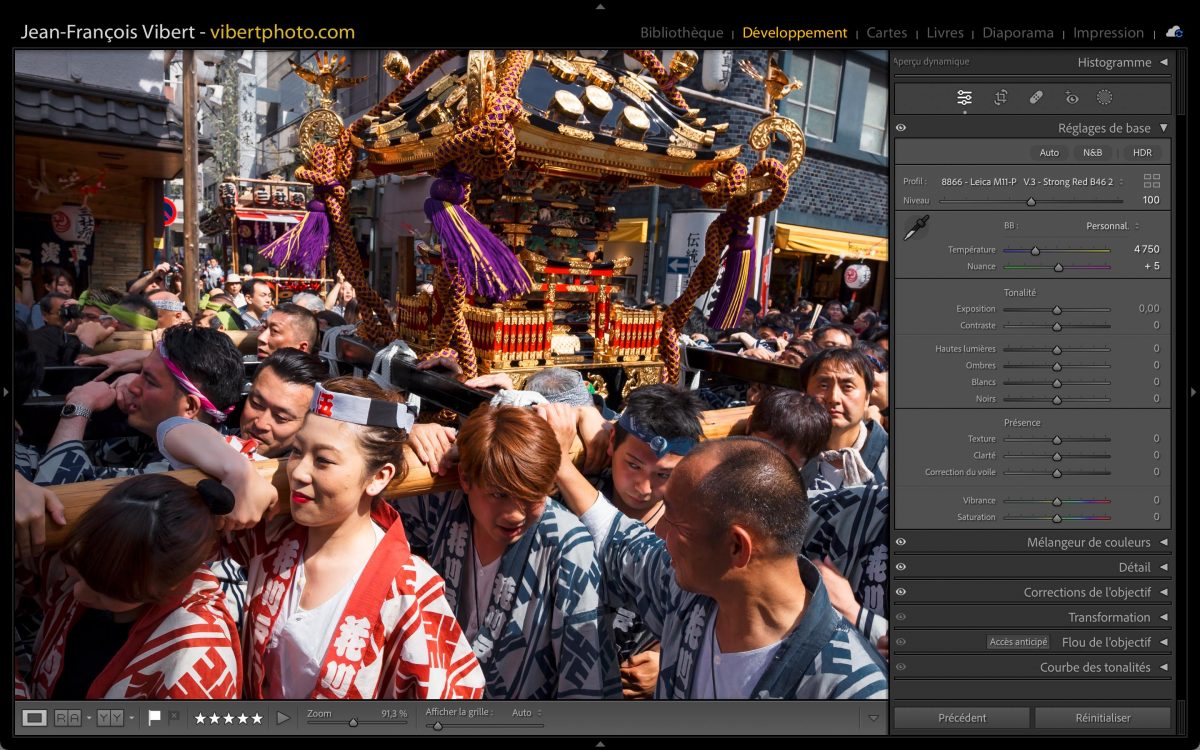Click the Réinitialiser button
The image size is (1200, 750).
[1102, 718]
